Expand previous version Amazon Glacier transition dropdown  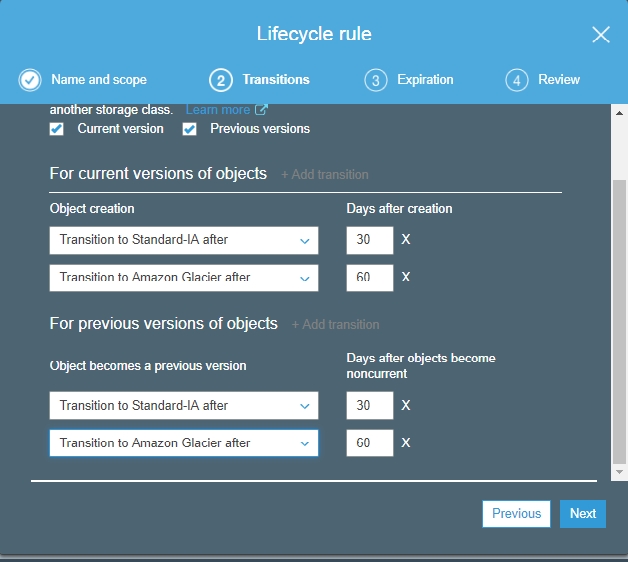pyautogui.click(x=184, y=443)
